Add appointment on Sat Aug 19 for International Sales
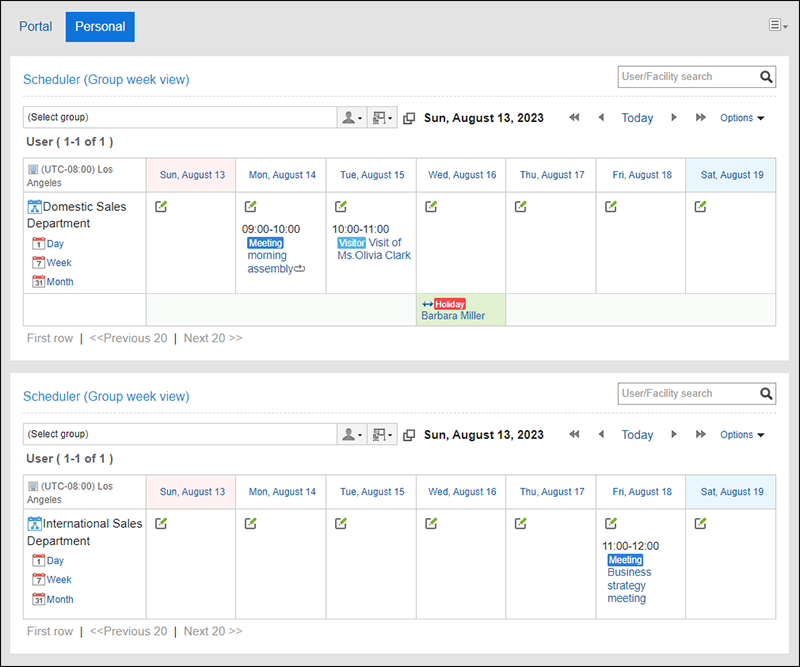This screenshot has height=667, width=800. [x=701, y=524]
